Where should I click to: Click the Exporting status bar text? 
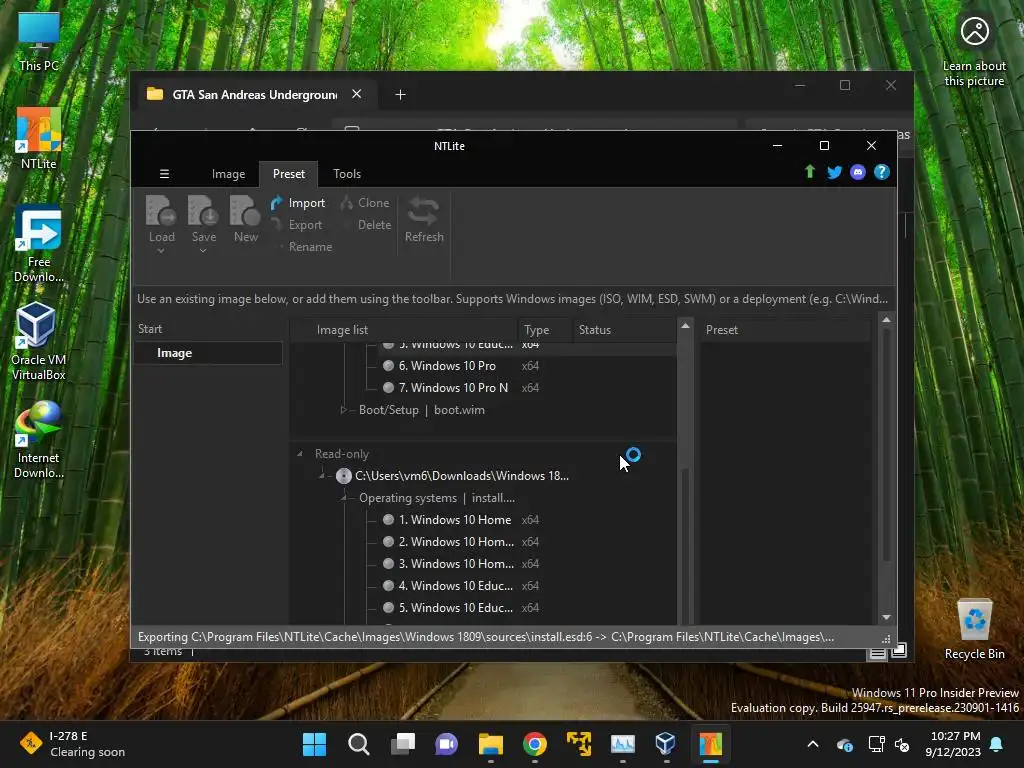(x=486, y=637)
